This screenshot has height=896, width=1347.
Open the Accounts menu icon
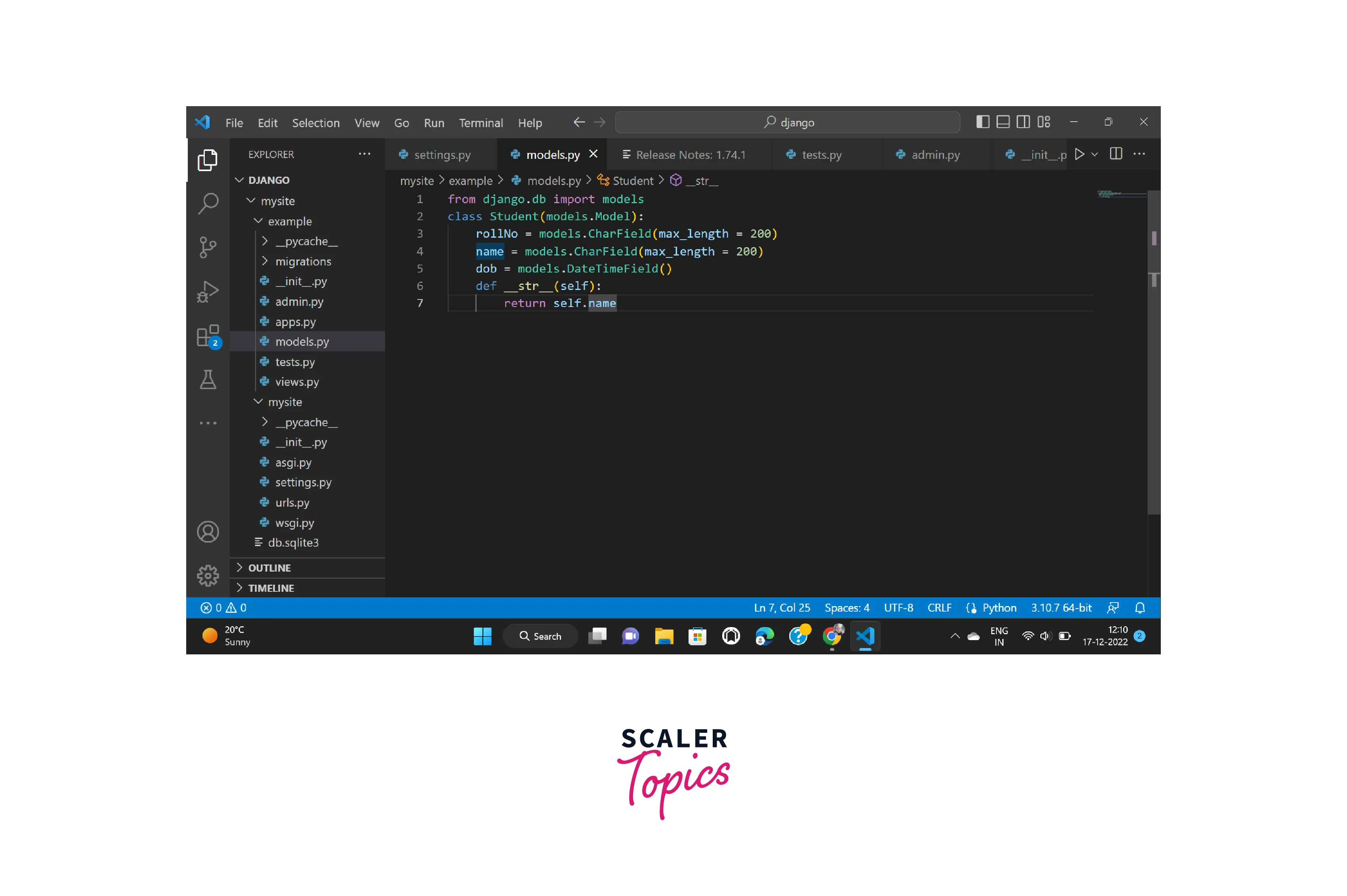point(208,532)
